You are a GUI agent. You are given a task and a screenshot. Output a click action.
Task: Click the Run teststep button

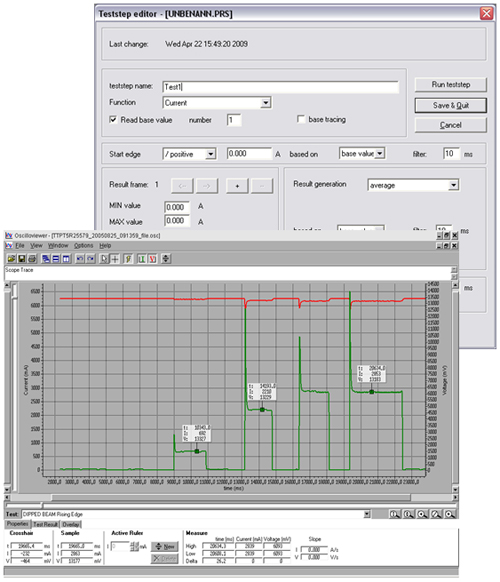(451, 85)
